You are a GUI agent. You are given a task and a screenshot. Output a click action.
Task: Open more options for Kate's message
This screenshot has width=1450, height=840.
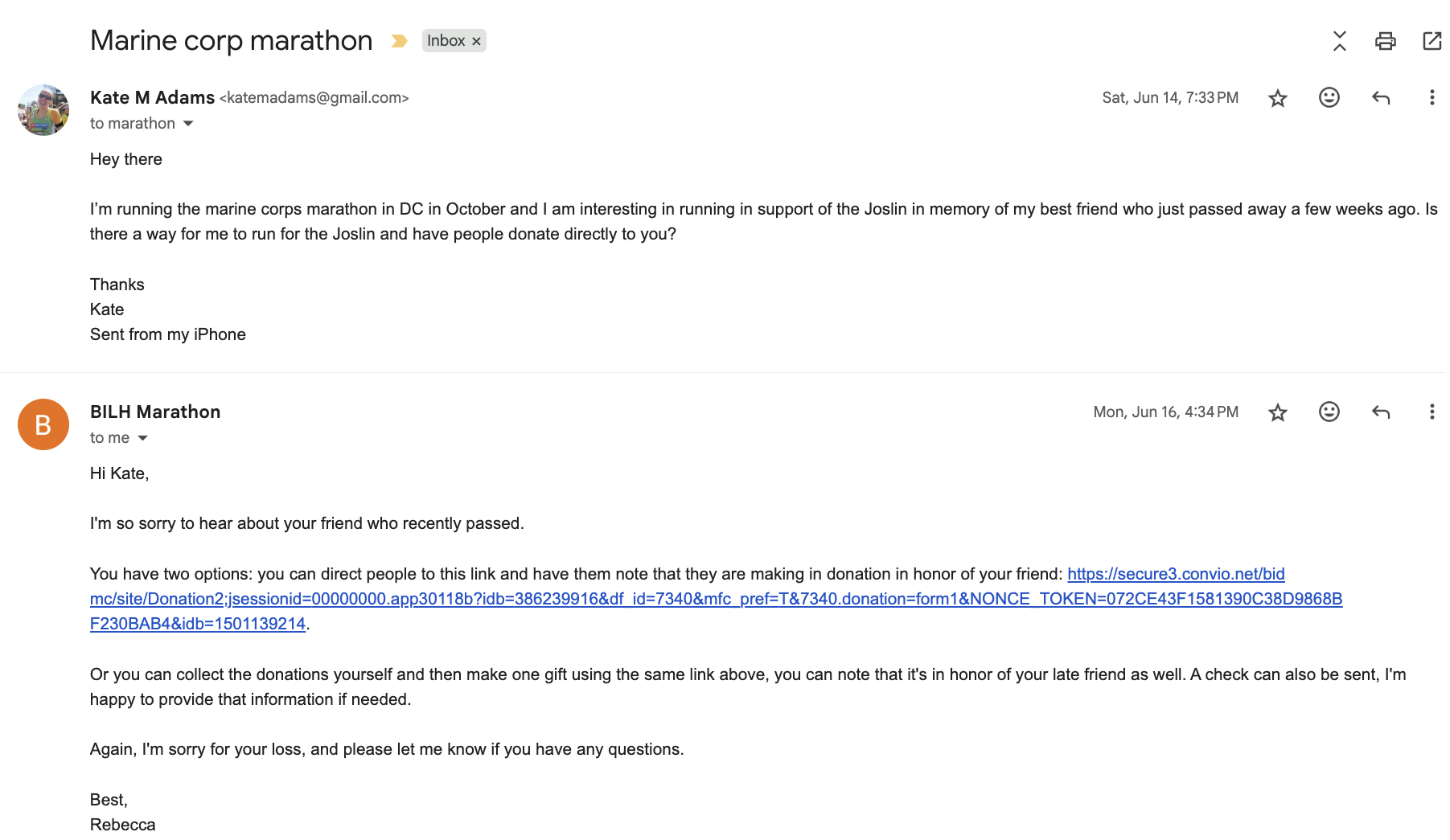pos(1432,98)
